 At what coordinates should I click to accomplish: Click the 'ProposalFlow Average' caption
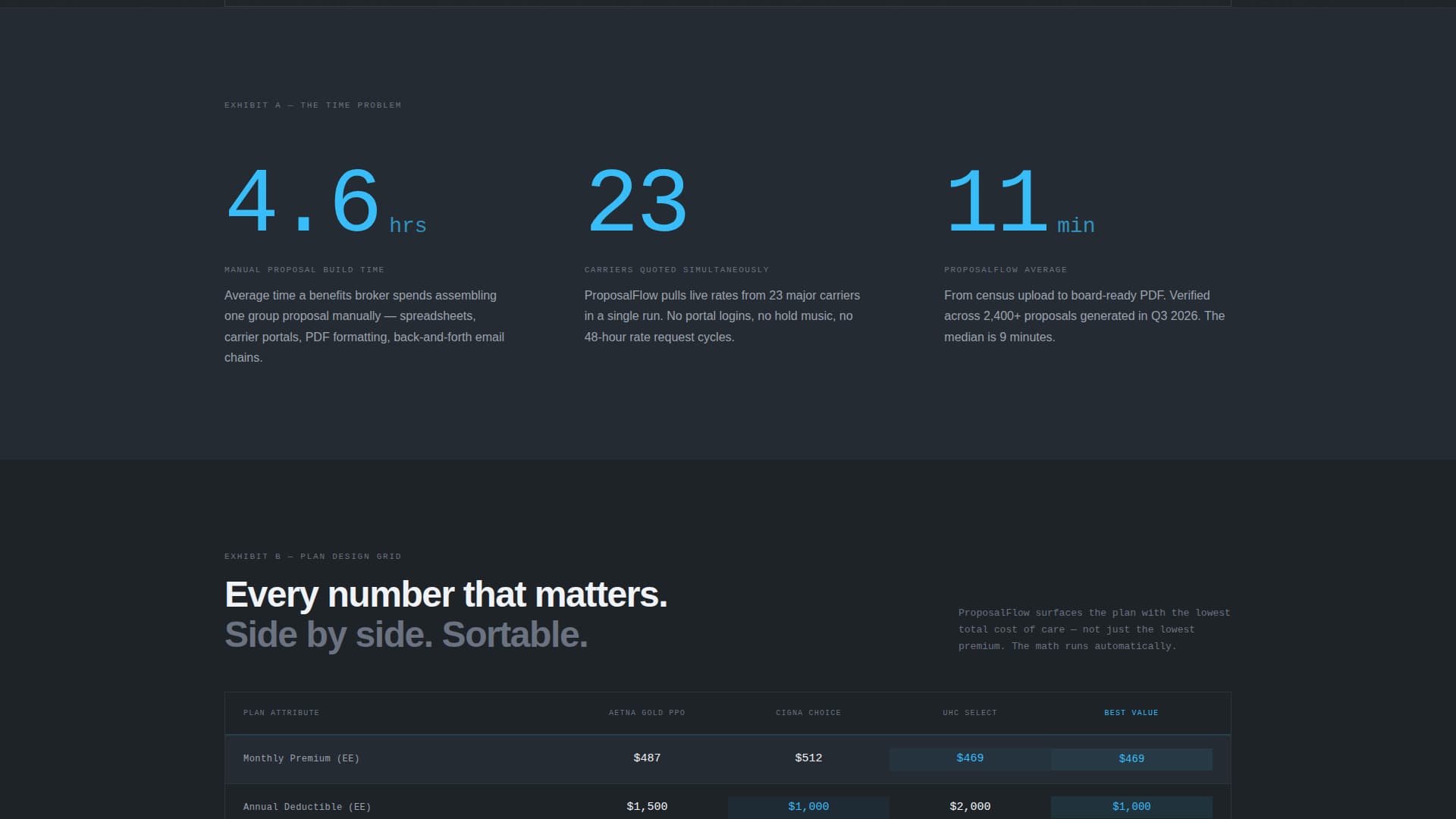click(x=1005, y=270)
